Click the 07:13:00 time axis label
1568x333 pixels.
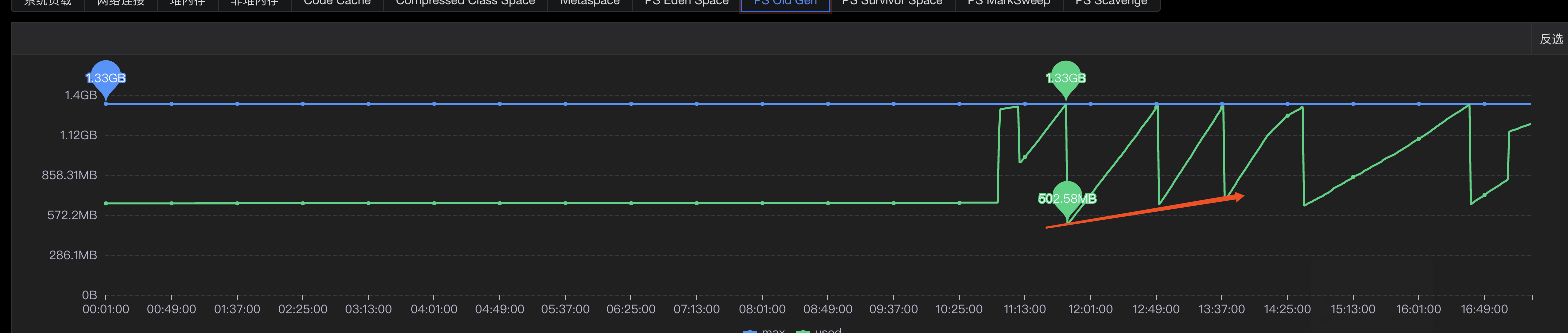(x=697, y=309)
